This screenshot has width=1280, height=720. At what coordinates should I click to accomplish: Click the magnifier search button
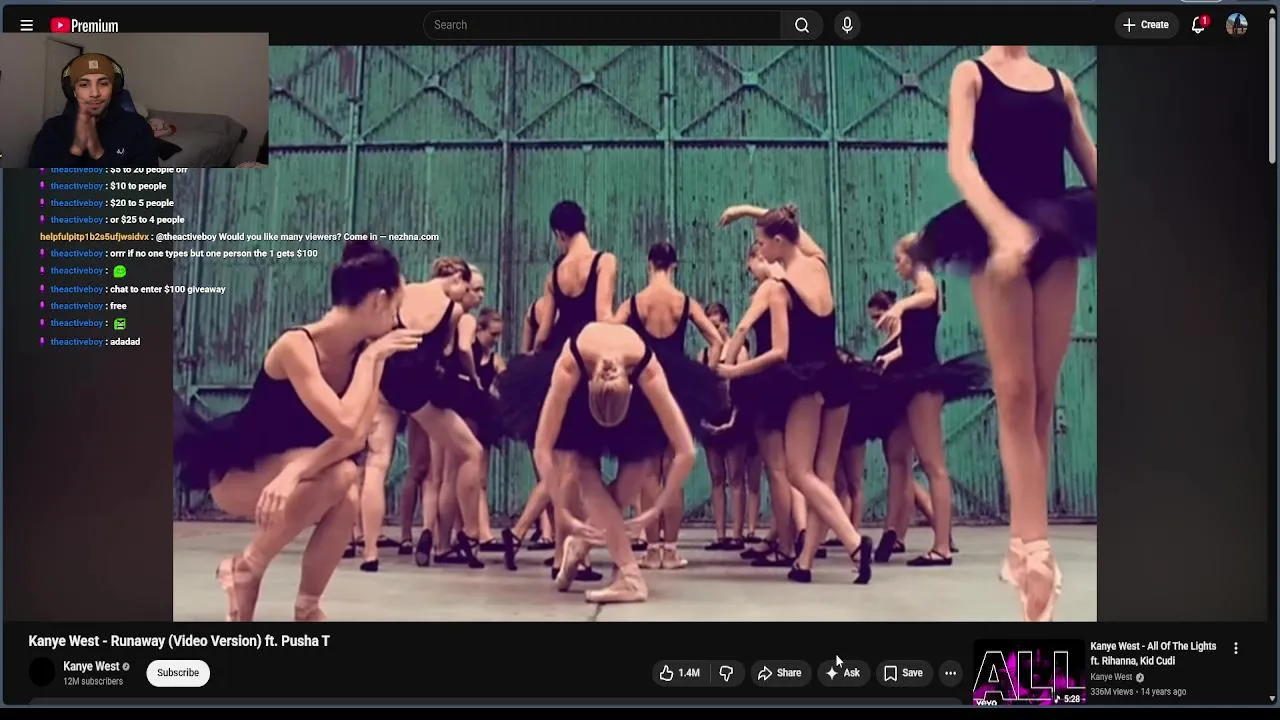pos(802,25)
